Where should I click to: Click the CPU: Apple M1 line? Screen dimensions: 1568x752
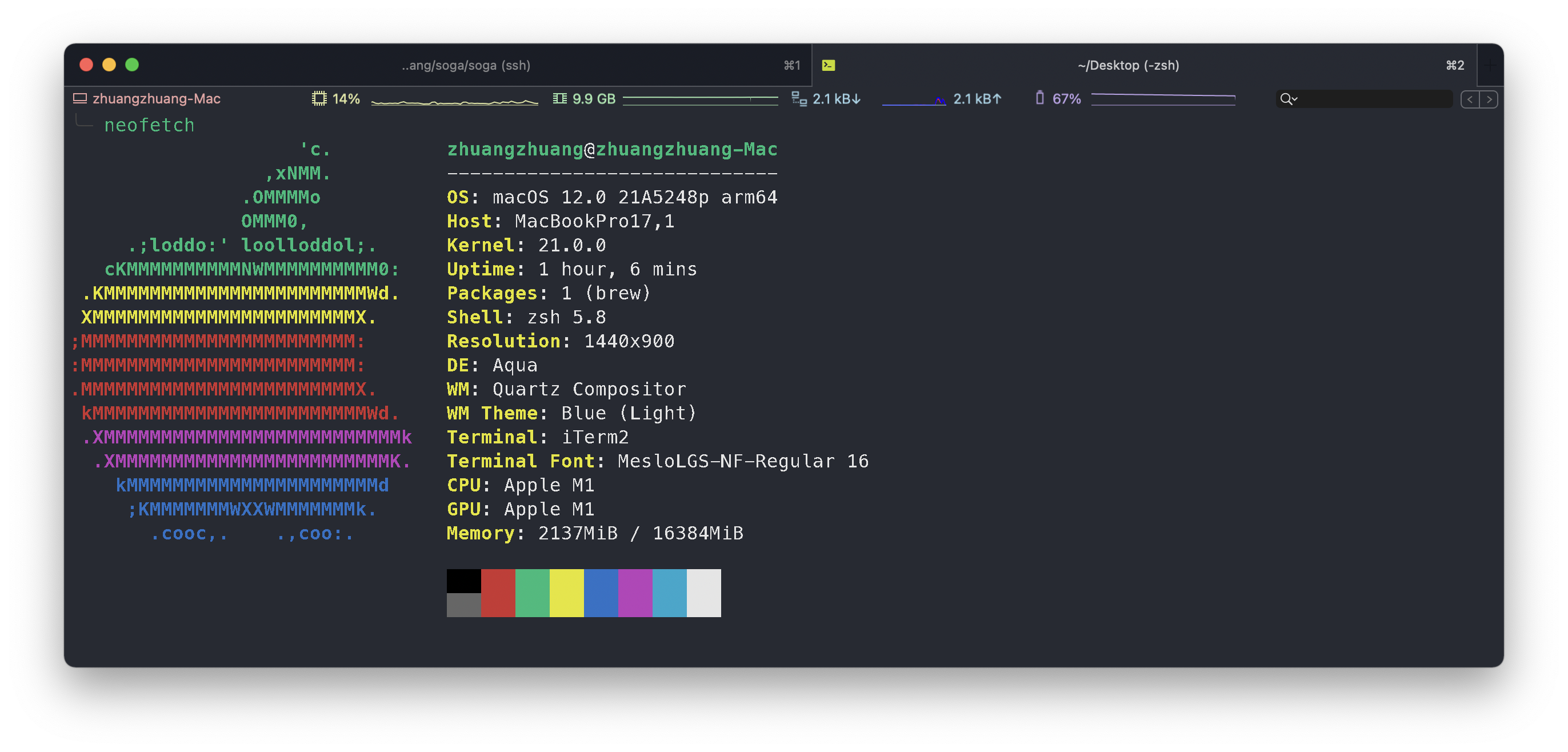coord(521,485)
